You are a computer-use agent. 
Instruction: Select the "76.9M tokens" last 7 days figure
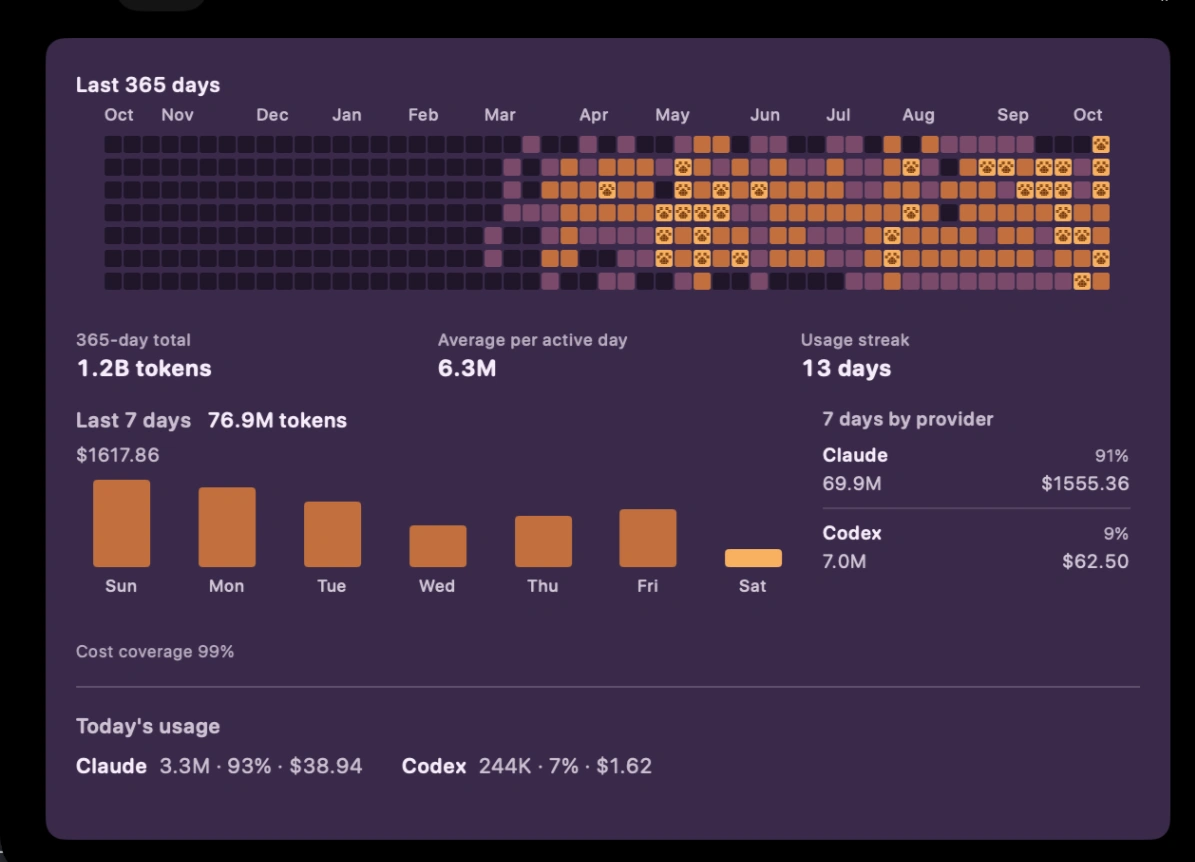tap(277, 421)
